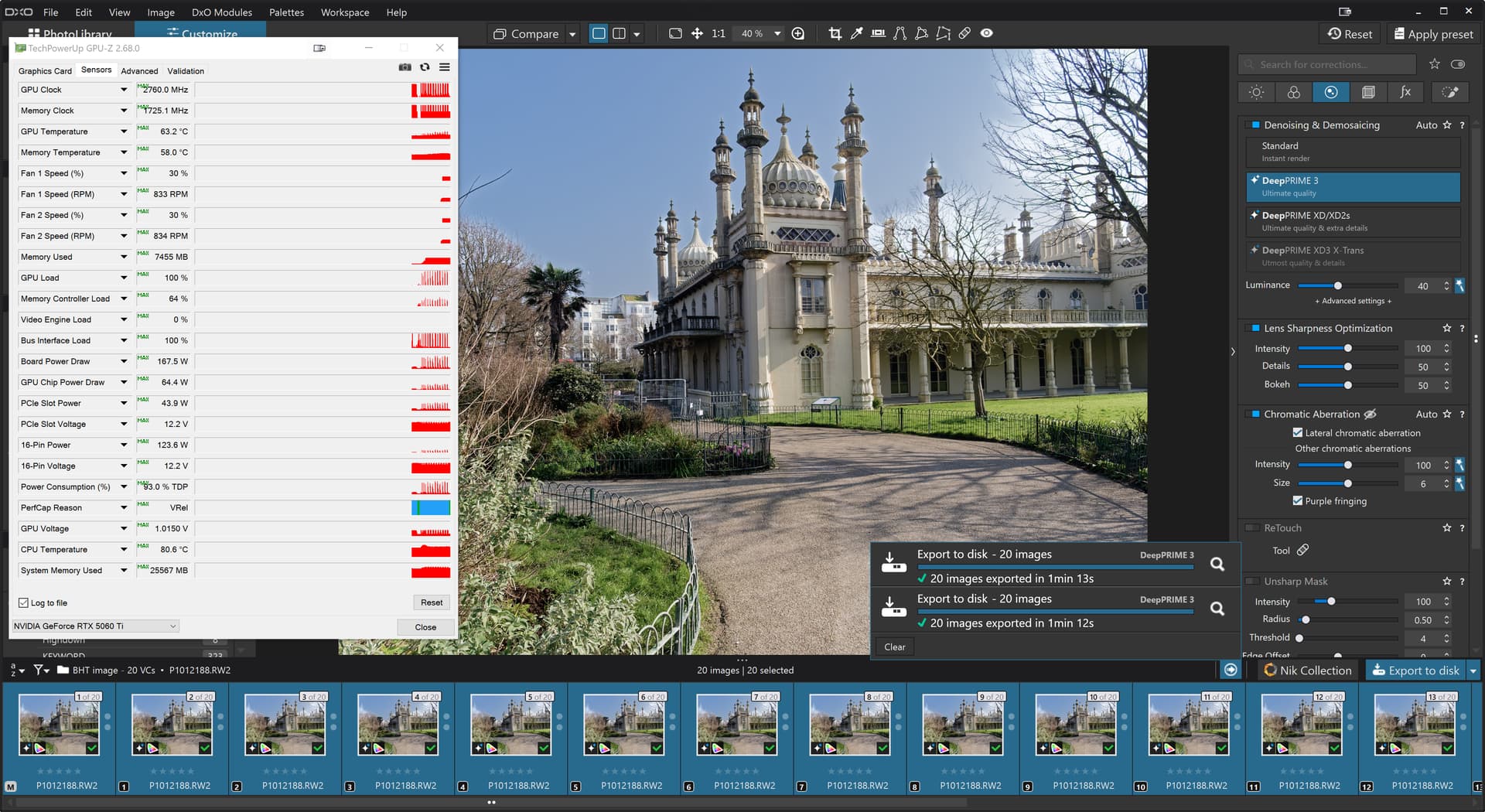Open the Light corrections sun icon tab
1485x812 pixels.
point(1256,92)
